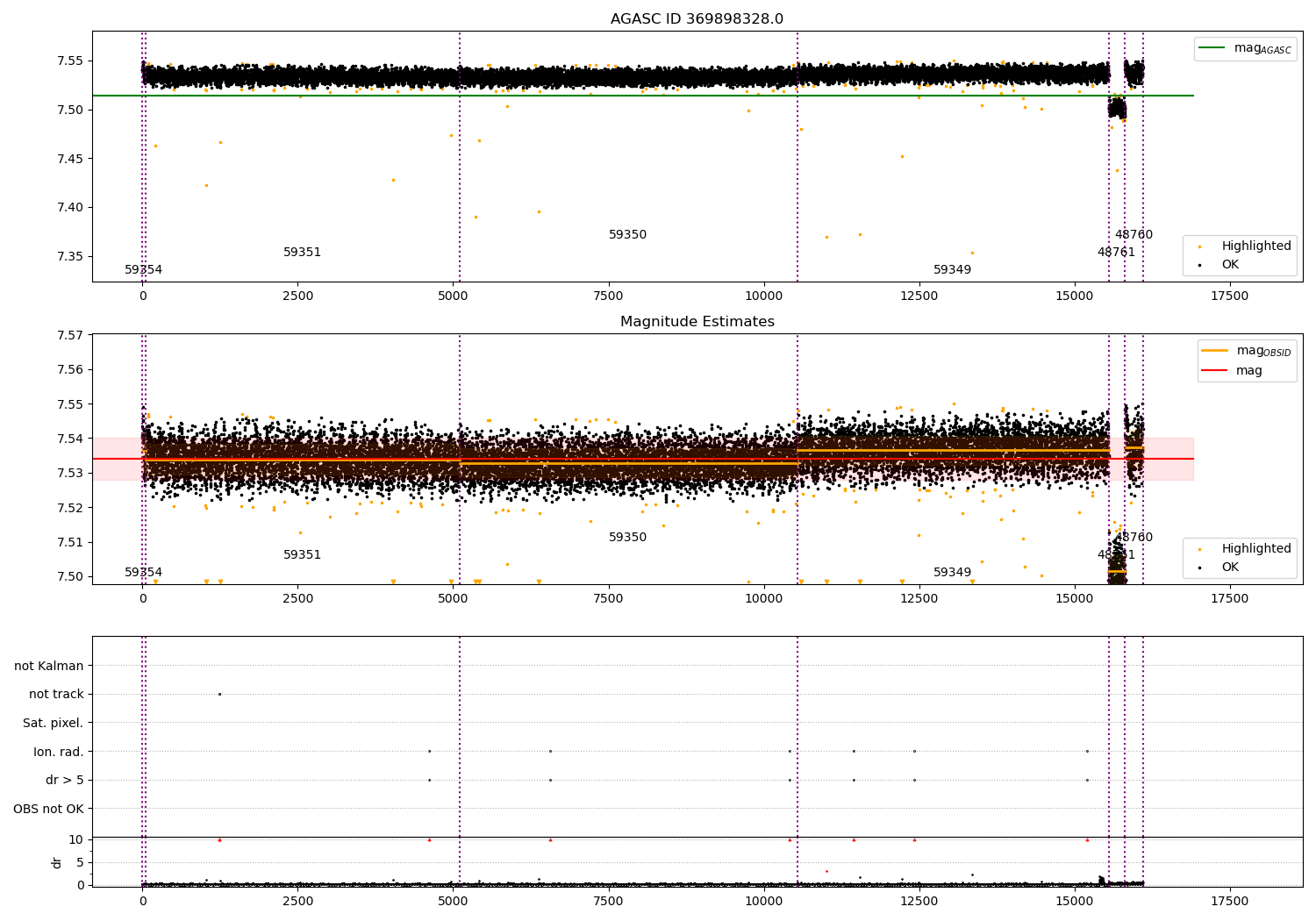Select the red 'mag' legend entry
1316x921 pixels.
pos(1233,371)
